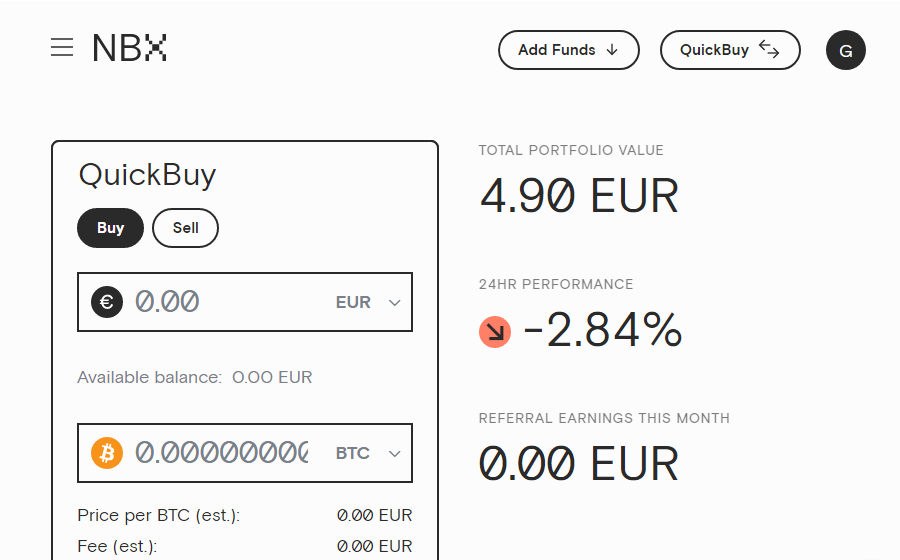Viewport: 900px width, 560px height.
Task: Click the Add Funds button
Action: coord(569,50)
